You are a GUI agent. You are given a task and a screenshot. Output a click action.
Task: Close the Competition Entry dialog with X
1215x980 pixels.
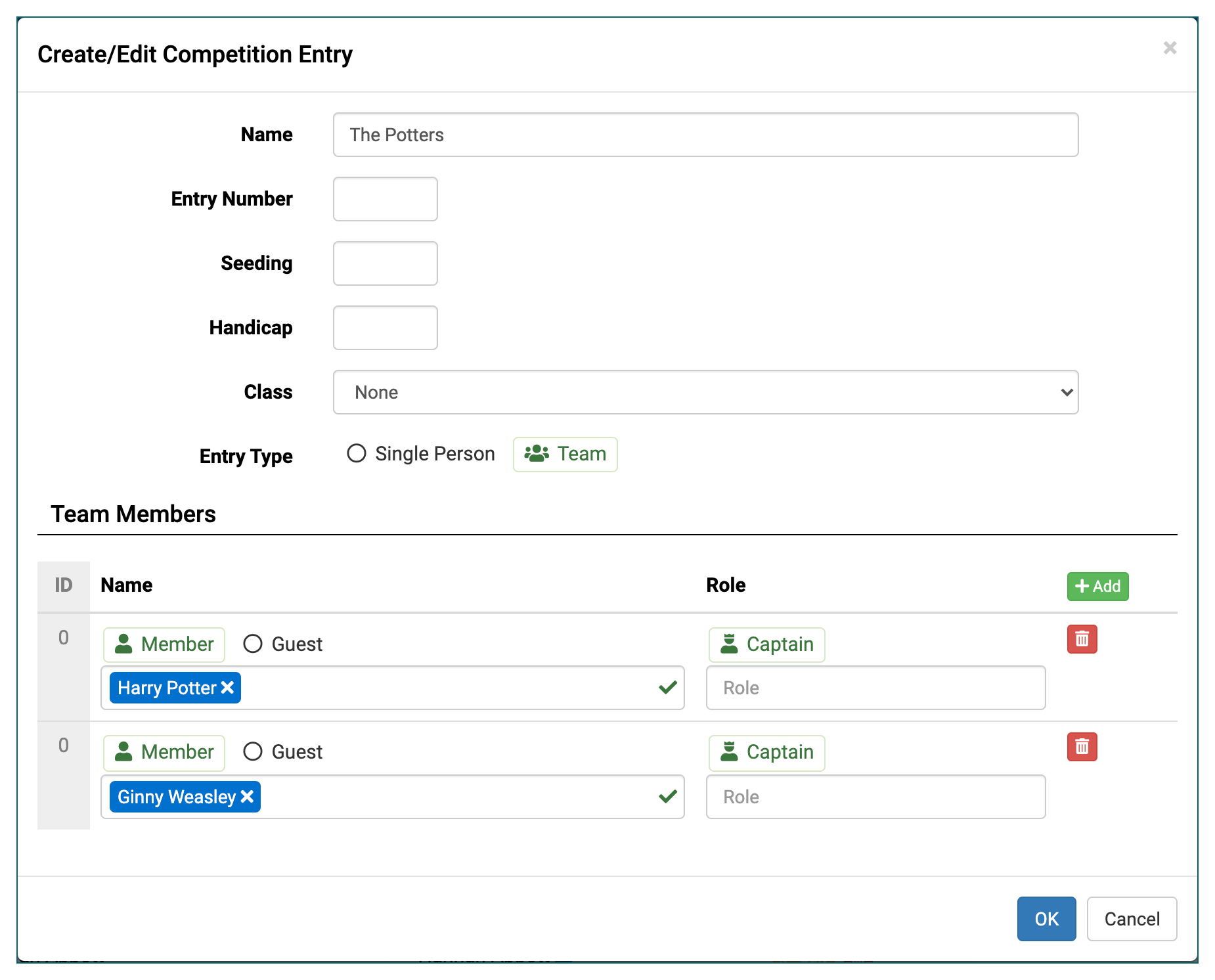[1170, 48]
